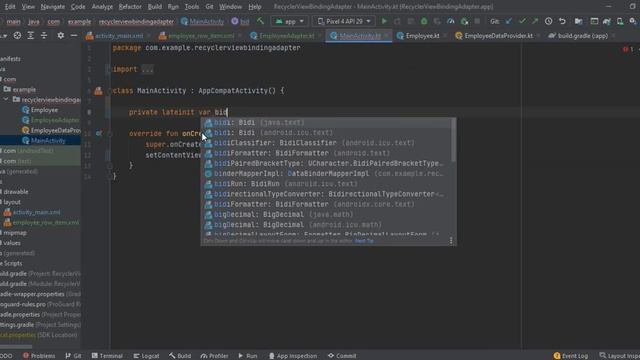The height and width of the screenshot is (360, 640).
Task: Click the gutter related-XML icon beside class MainActivity
Action: (x=98, y=91)
